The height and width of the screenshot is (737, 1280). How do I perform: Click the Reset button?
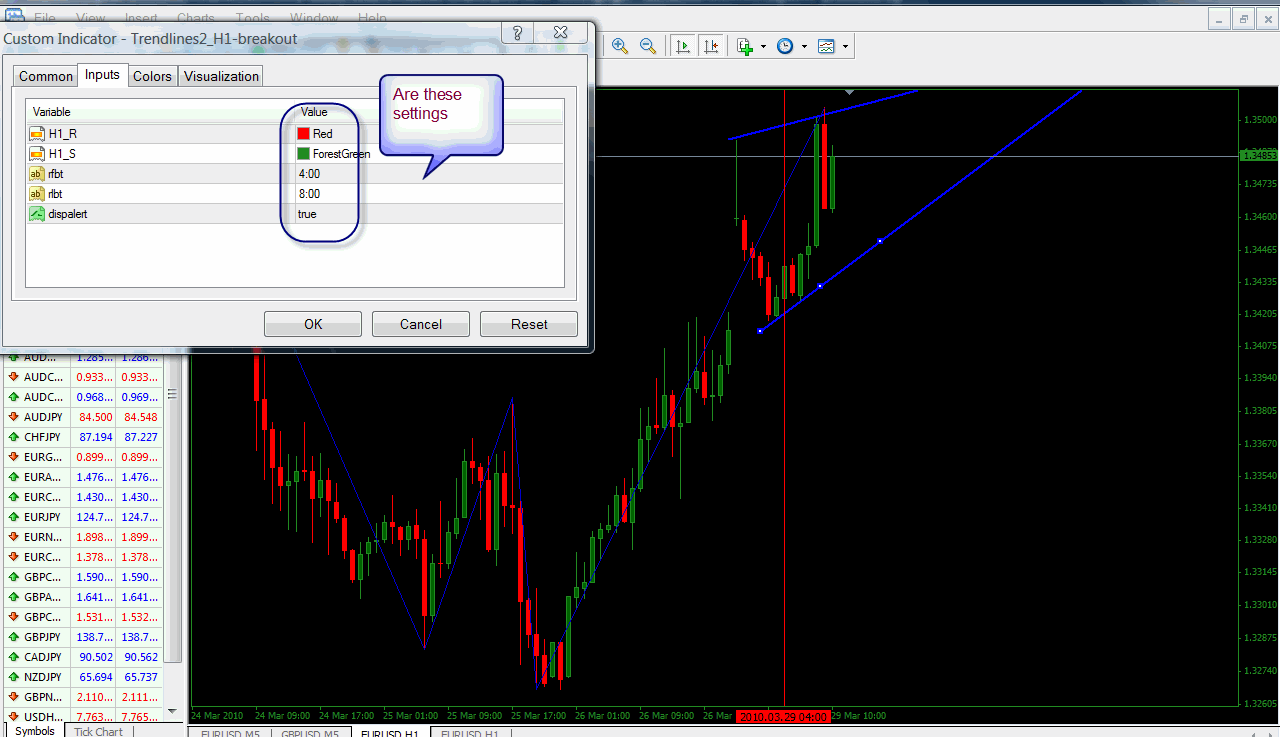pos(529,324)
